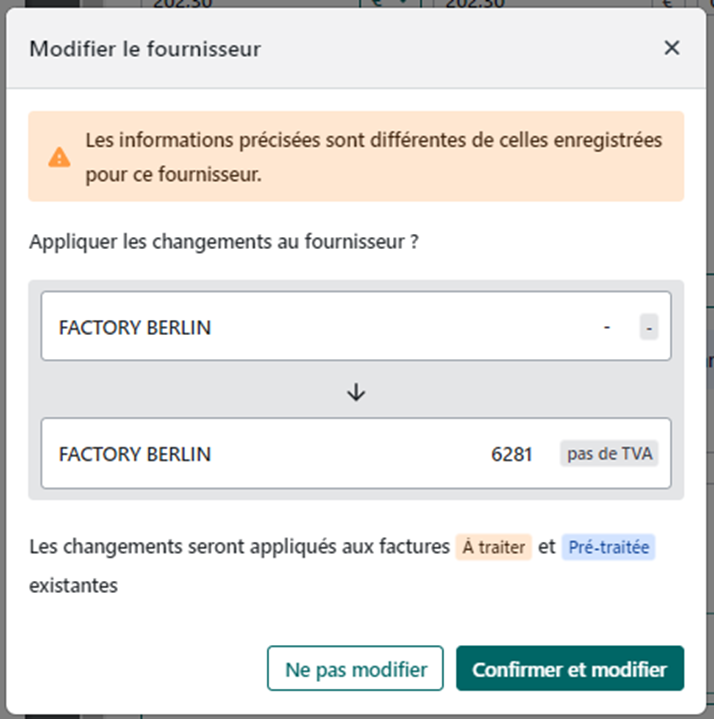Click the downward arrow between supplier cards

click(356, 392)
